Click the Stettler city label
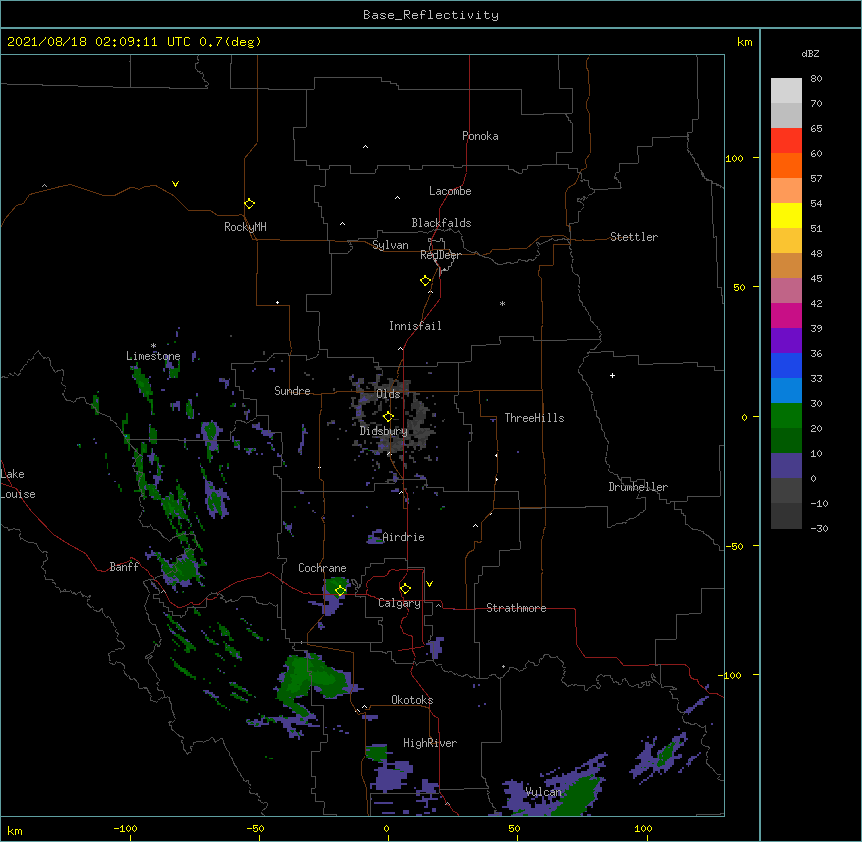Screen dimensions: 862x842 [x=634, y=237]
